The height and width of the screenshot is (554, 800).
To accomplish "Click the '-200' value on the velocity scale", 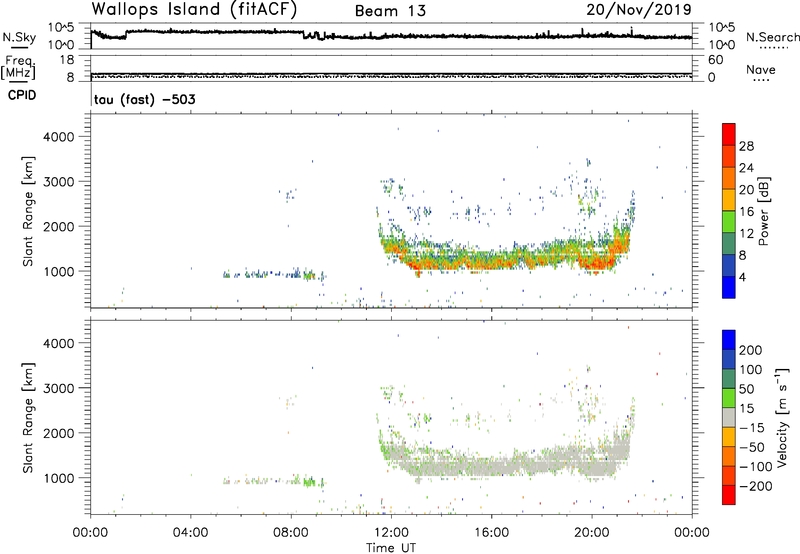I will (755, 486).
